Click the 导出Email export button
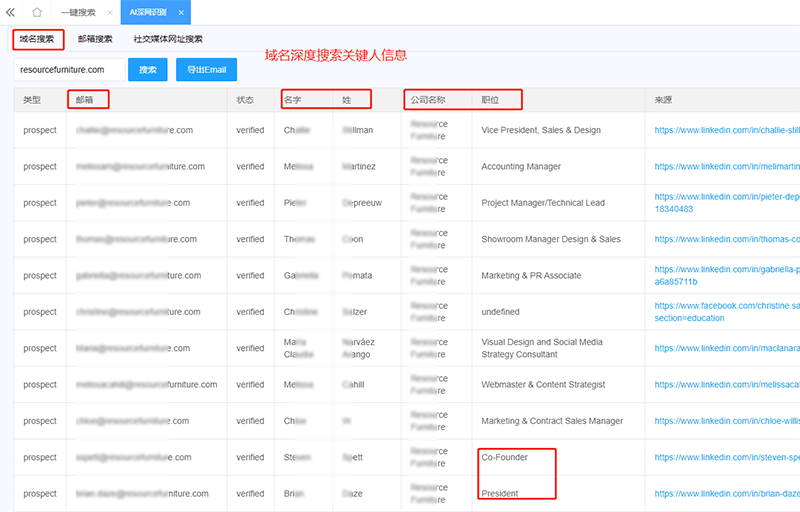800x512 pixels. (206, 70)
